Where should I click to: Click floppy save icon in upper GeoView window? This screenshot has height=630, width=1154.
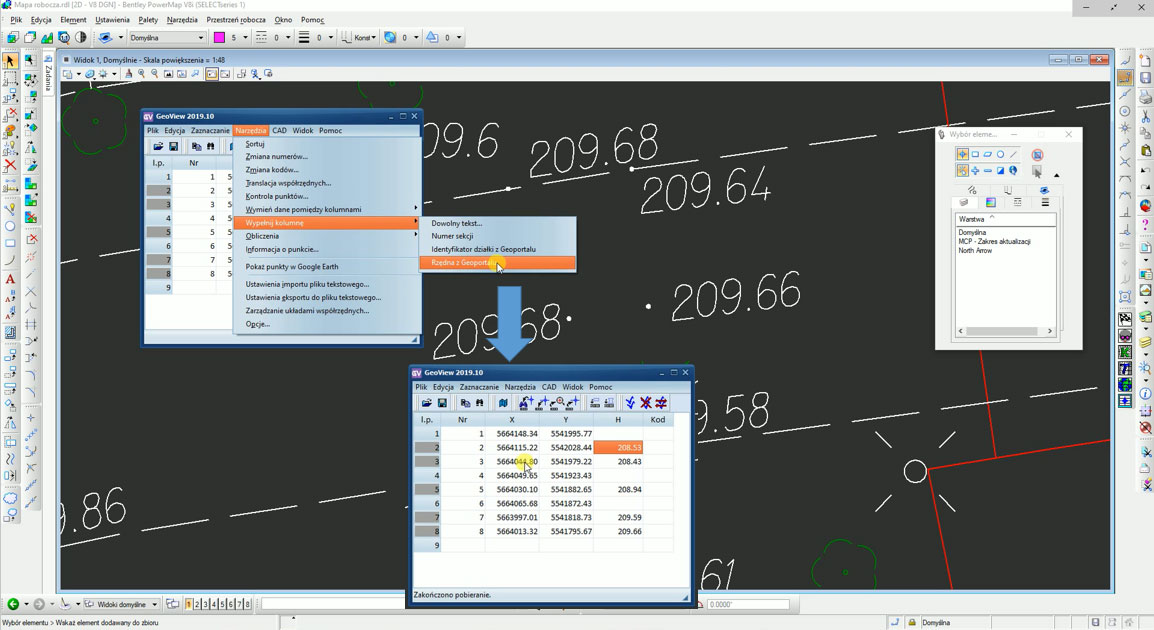point(174,146)
